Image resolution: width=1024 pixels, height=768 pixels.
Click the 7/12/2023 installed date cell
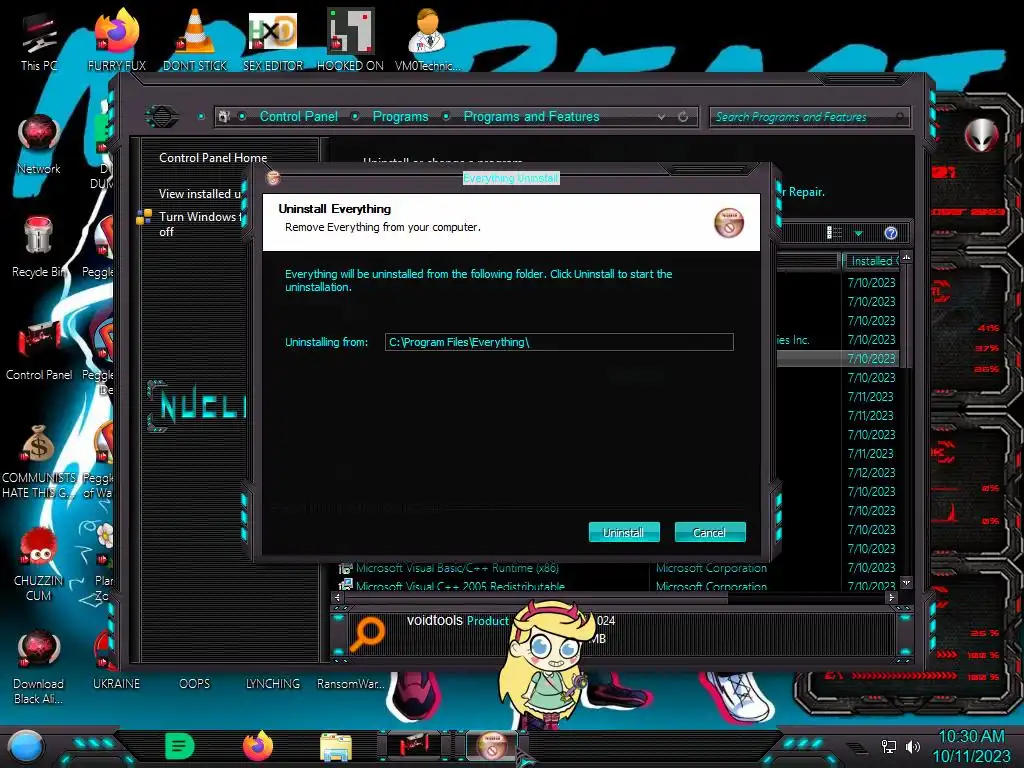pyautogui.click(x=871, y=473)
